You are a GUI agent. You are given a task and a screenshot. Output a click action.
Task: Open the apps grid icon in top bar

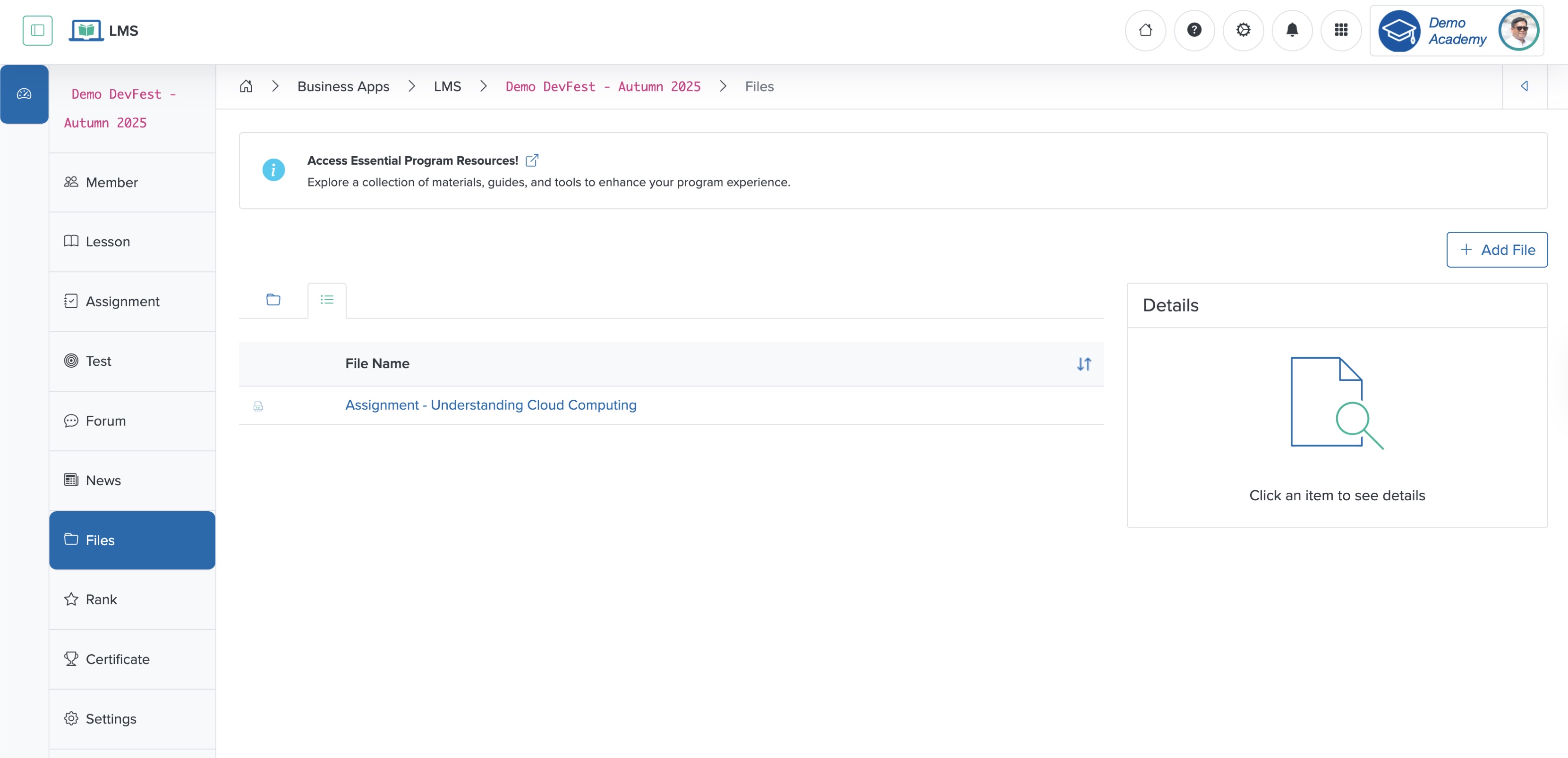[1341, 30]
